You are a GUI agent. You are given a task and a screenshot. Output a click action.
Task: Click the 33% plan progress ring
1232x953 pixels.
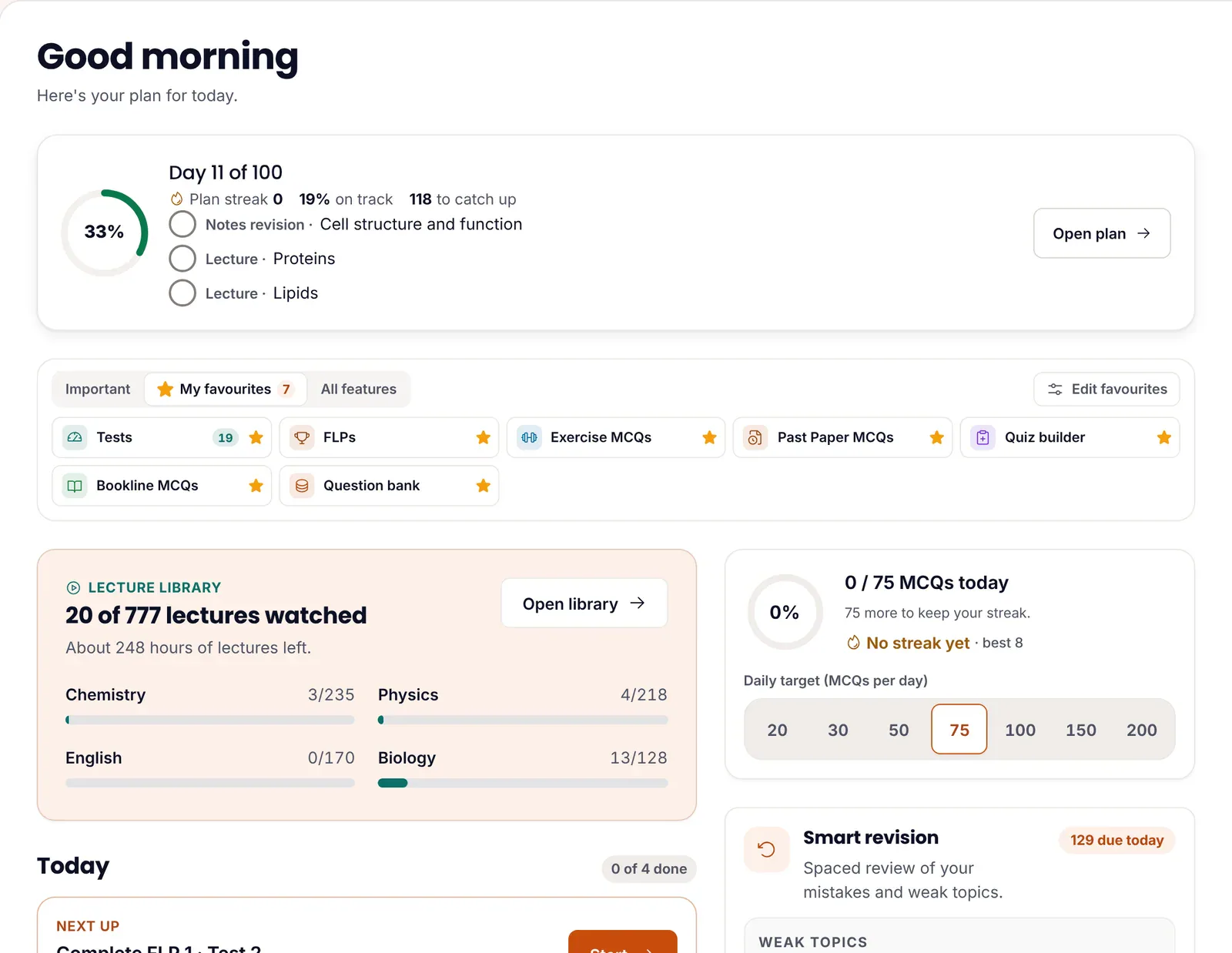(x=105, y=232)
